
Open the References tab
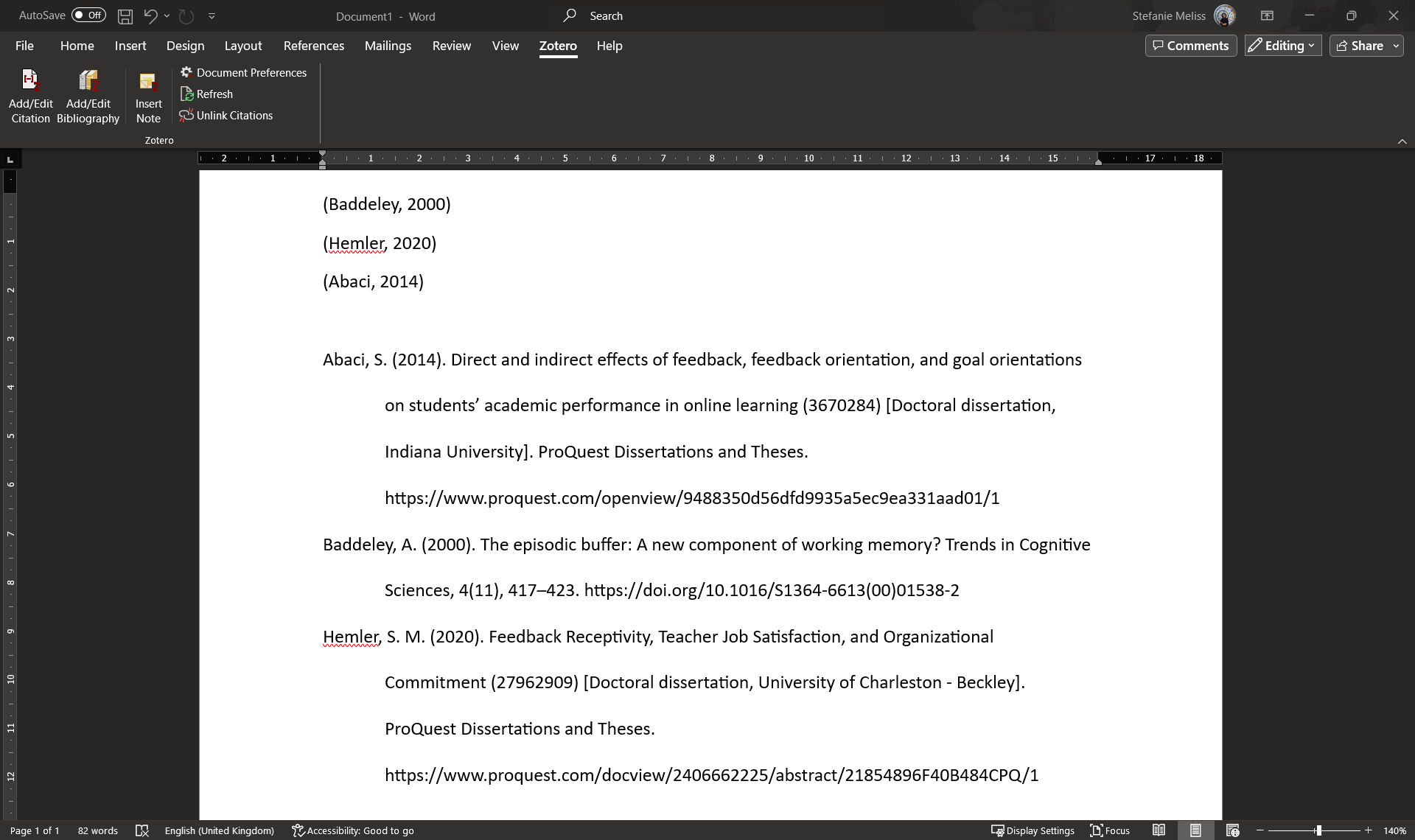(x=313, y=46)
